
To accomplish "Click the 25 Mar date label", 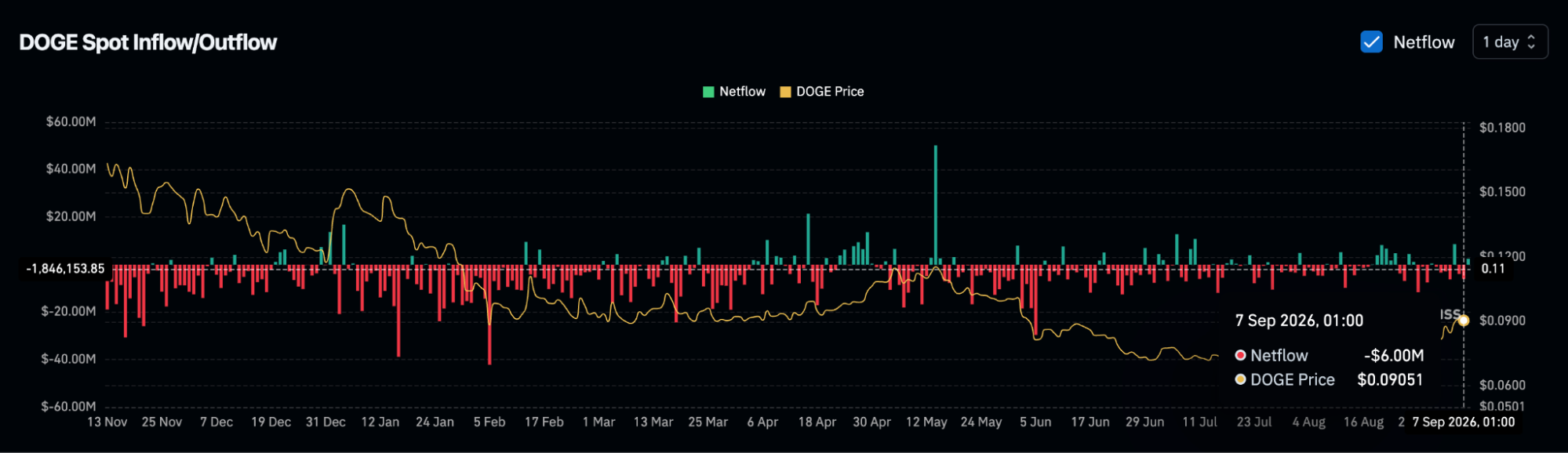I will pyautogui.click(x=708, y=422).
